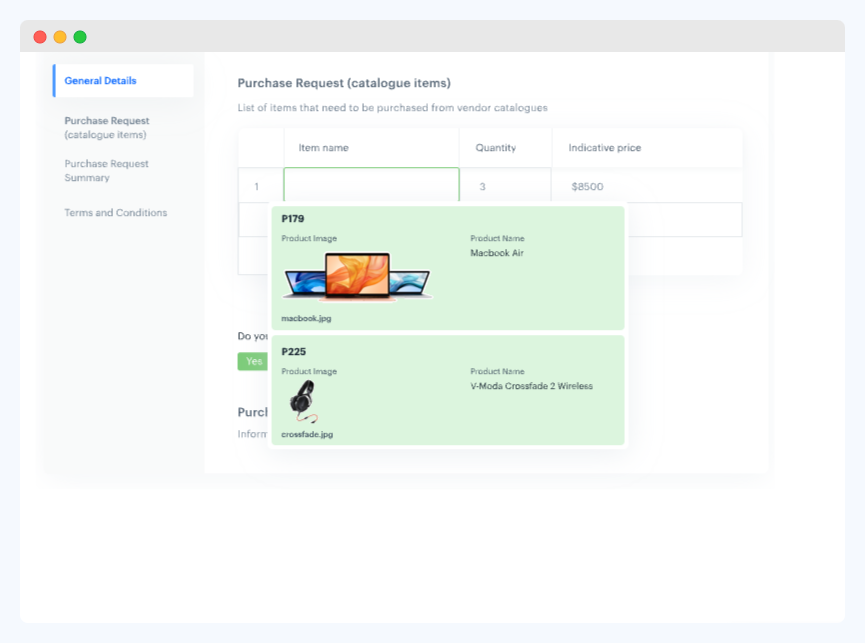Select the P225 V-Moda Crossfade 2 Wireless suggestion
This screenshot has width=865, height=643.
447,390
